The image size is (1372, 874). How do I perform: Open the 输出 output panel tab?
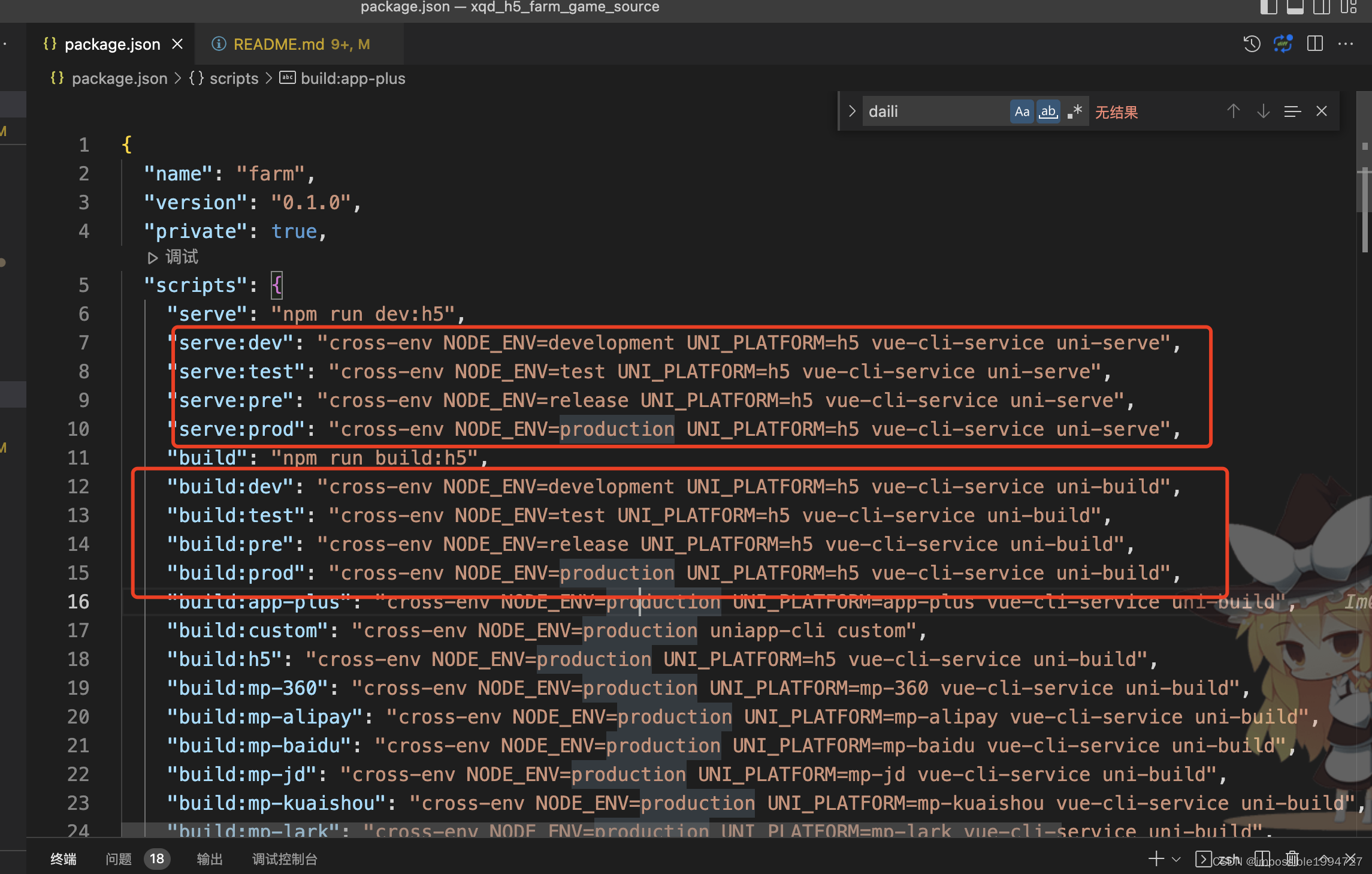coord(210,859)
